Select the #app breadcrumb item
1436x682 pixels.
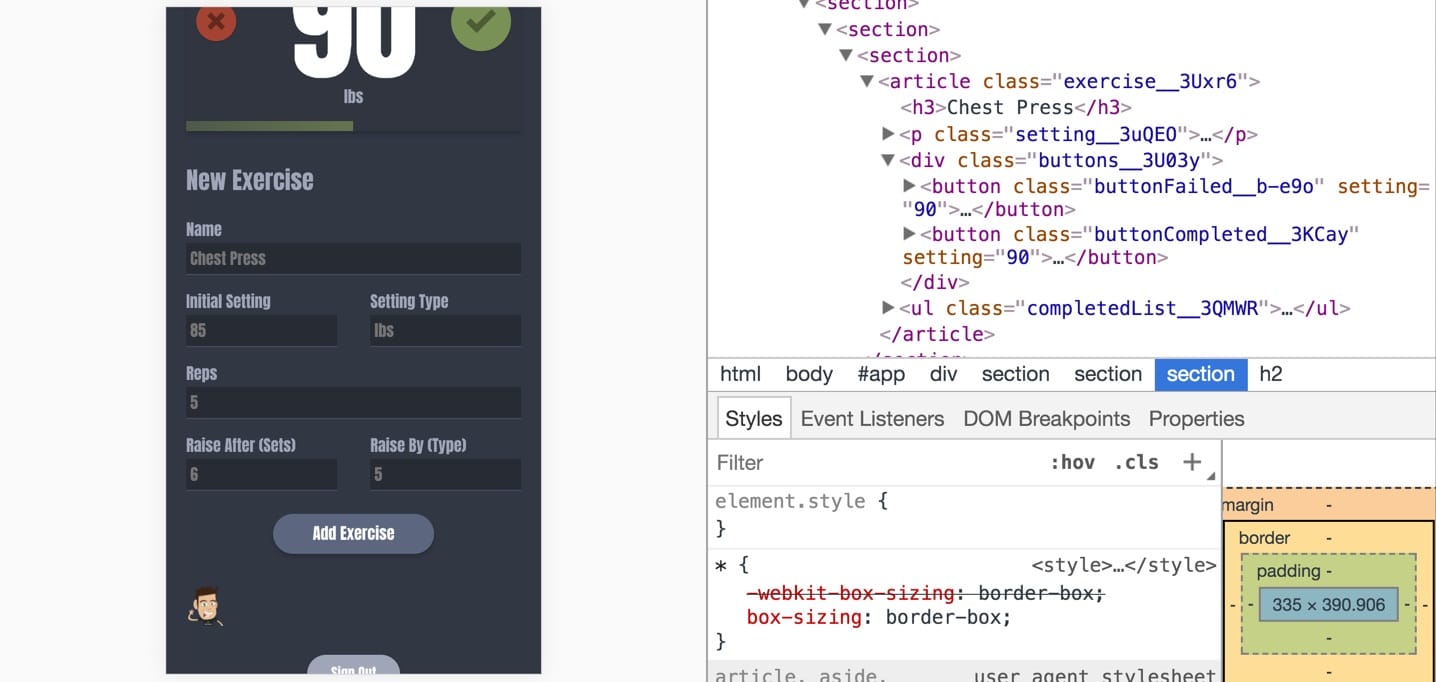coord(881,374)
